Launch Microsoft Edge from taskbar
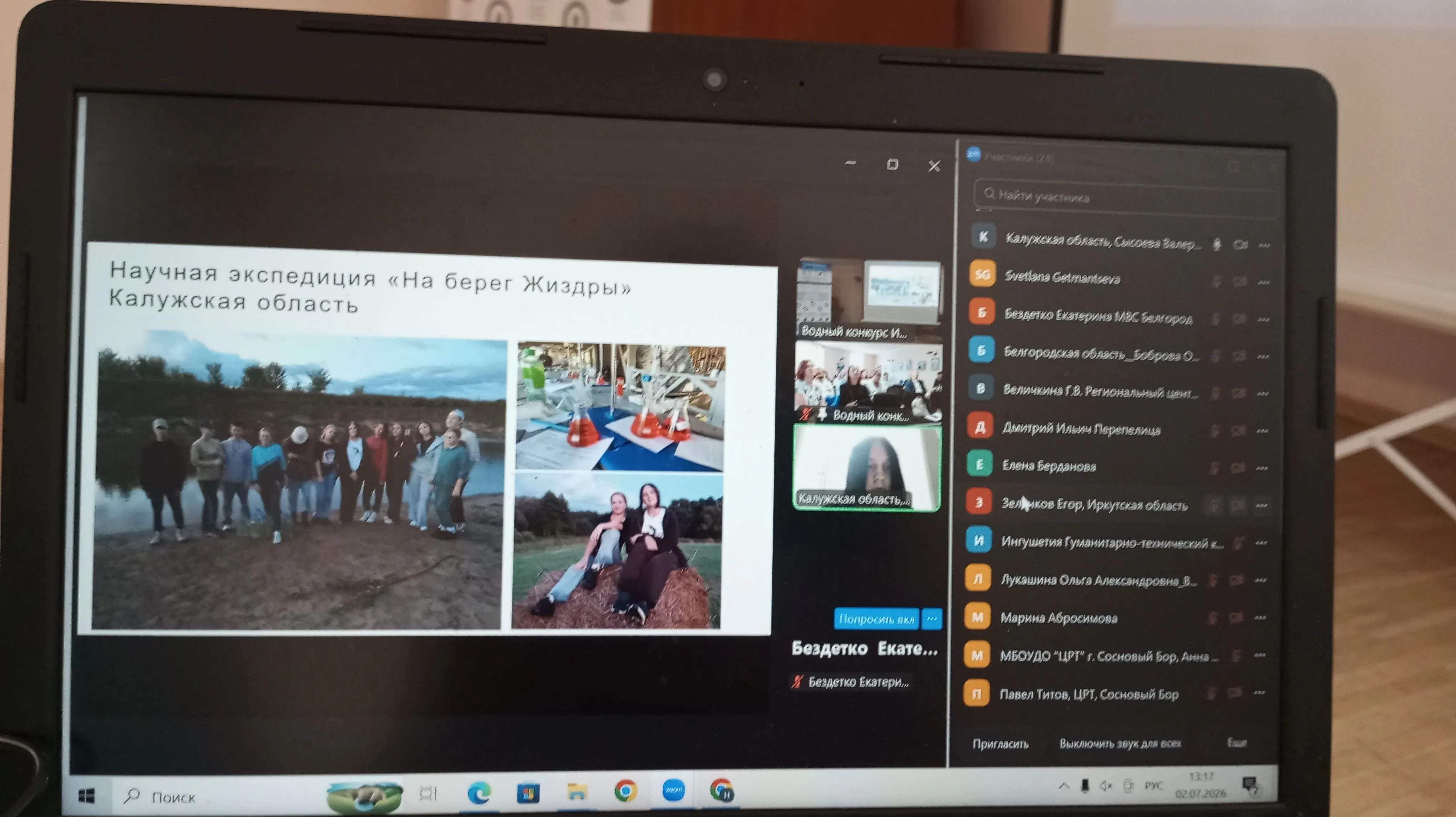The image size is (1456, 817). [x=479, y=793]
